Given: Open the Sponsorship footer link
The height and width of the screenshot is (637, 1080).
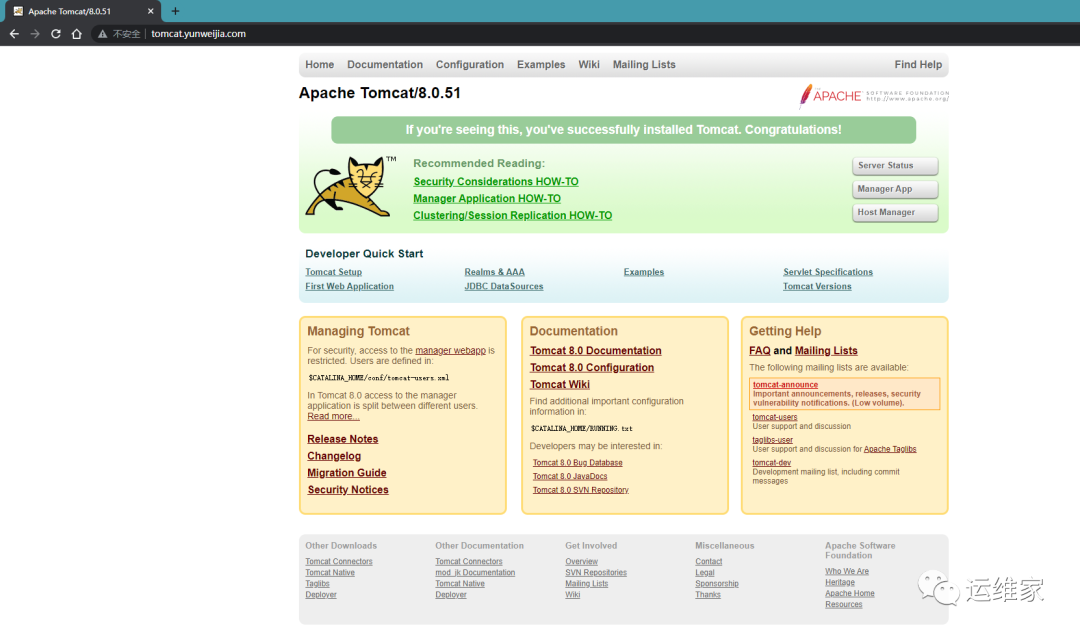Looking at the screenshot, I should point(716,584).
